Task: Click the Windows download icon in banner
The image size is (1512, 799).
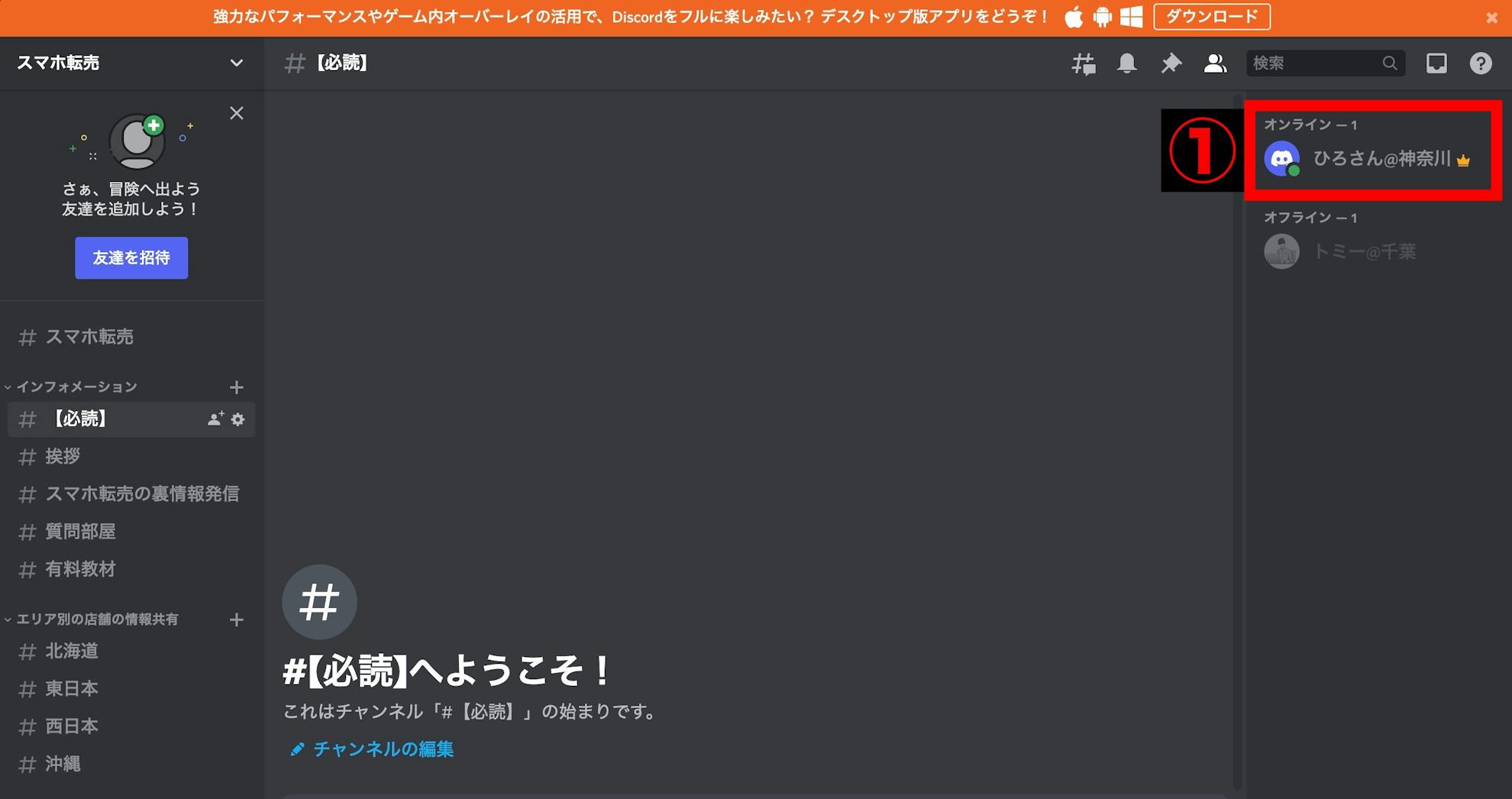Action: click(1132, 17)
